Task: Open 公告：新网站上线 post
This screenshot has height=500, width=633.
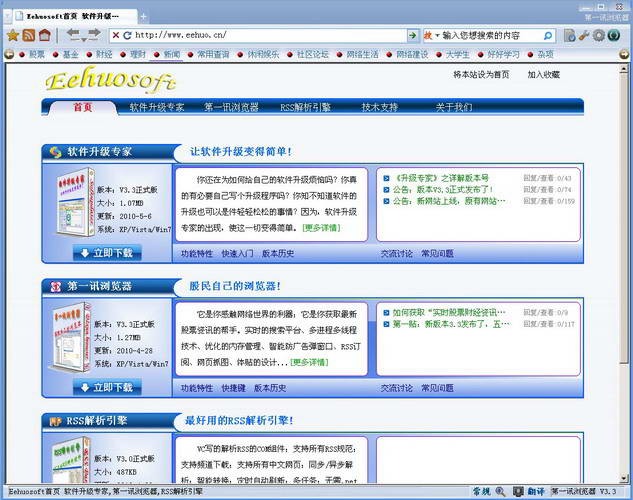Action: 449,201
